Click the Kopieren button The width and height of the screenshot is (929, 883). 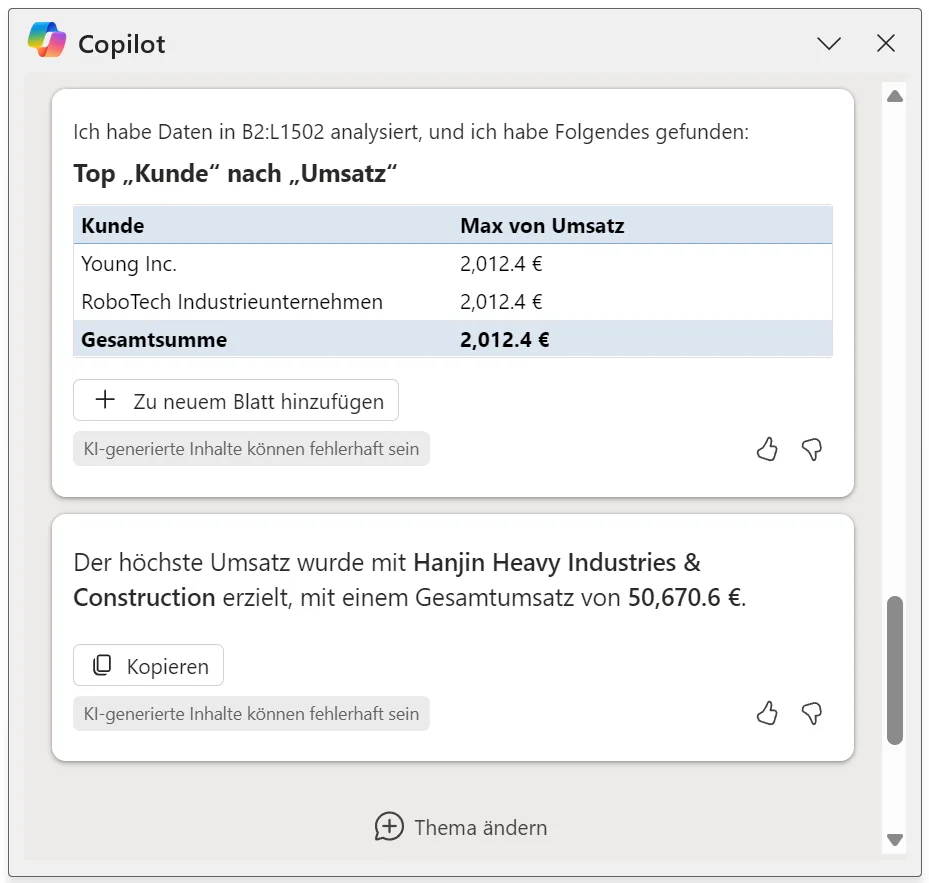click(148, 665)
